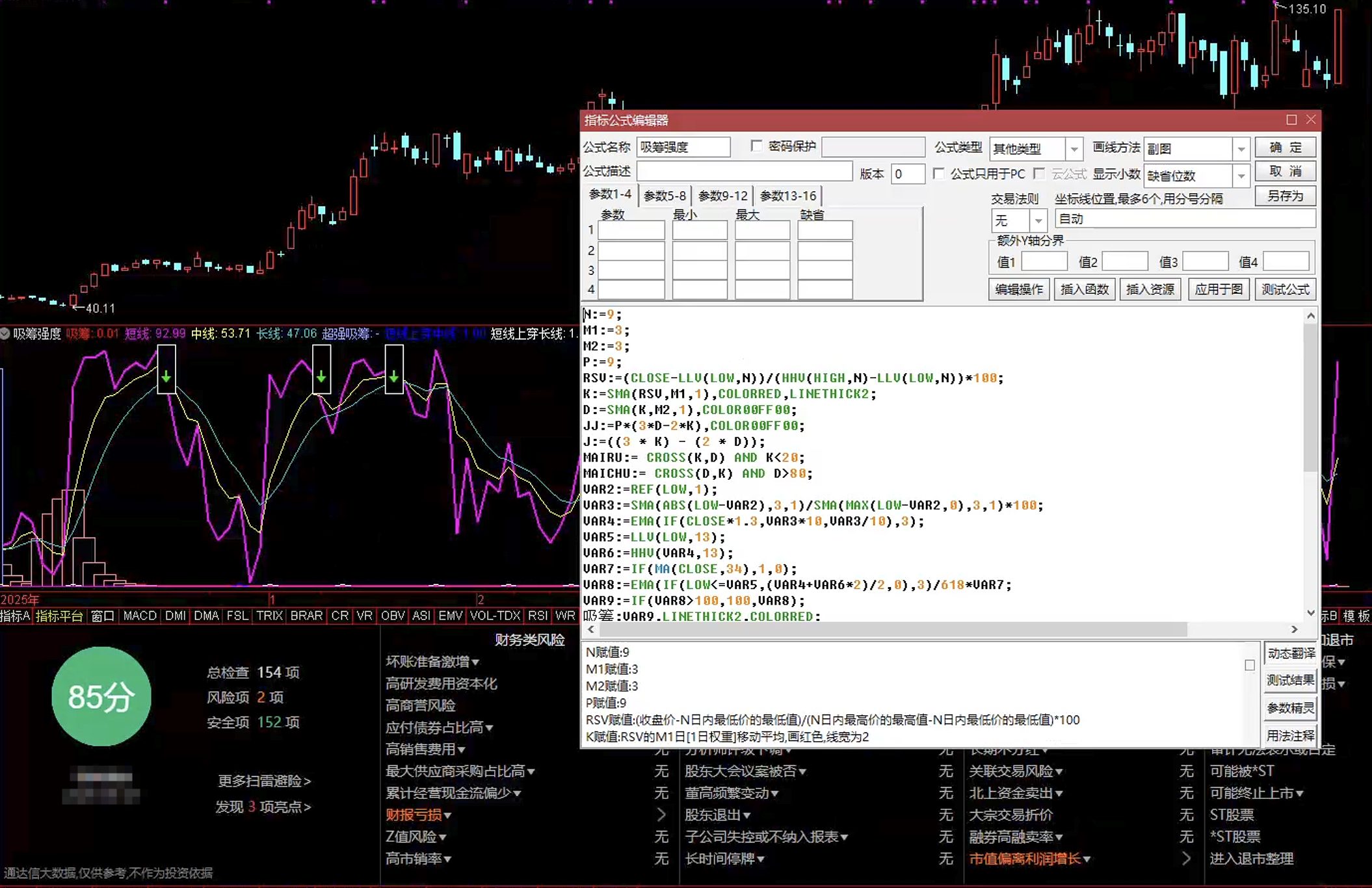Viewport: 1372px width, 888px height.
Task: Select the 动态翻译 side button
Action: tap(1291, 653)
